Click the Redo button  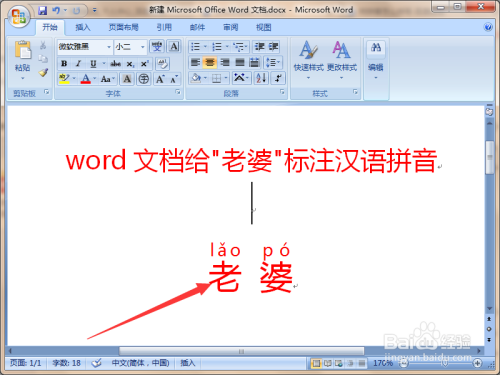[x=77, y=11]
